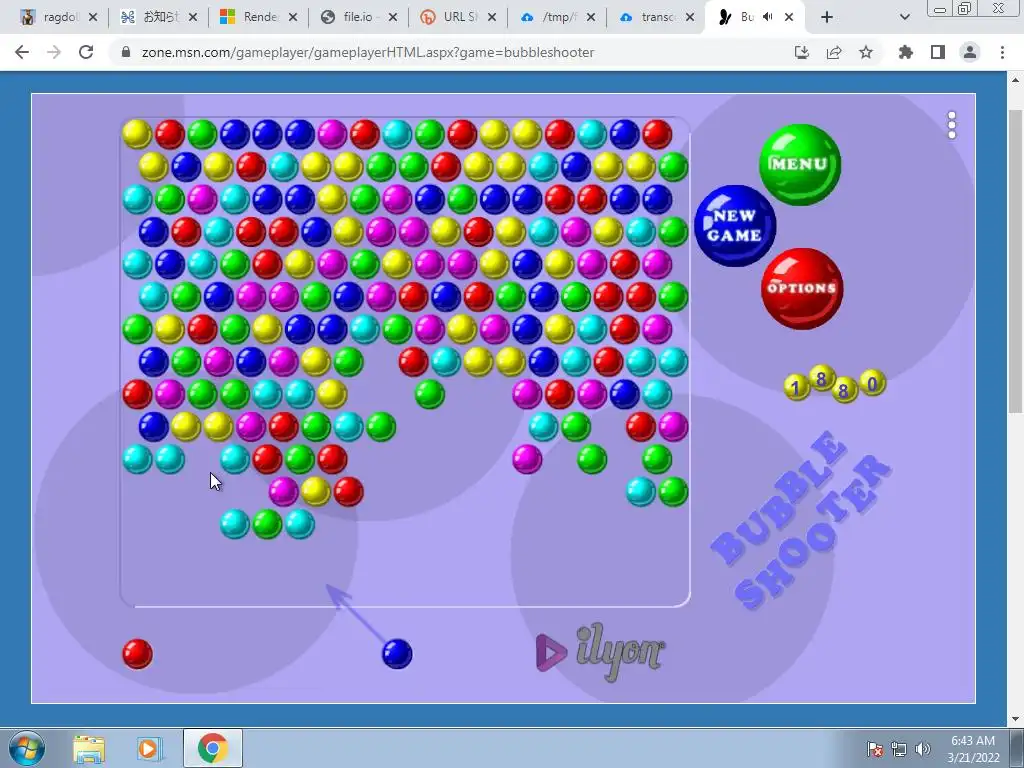Click the ilyon logo link
This screenshot has width=1024, height=768.
[x=600, y=652]
